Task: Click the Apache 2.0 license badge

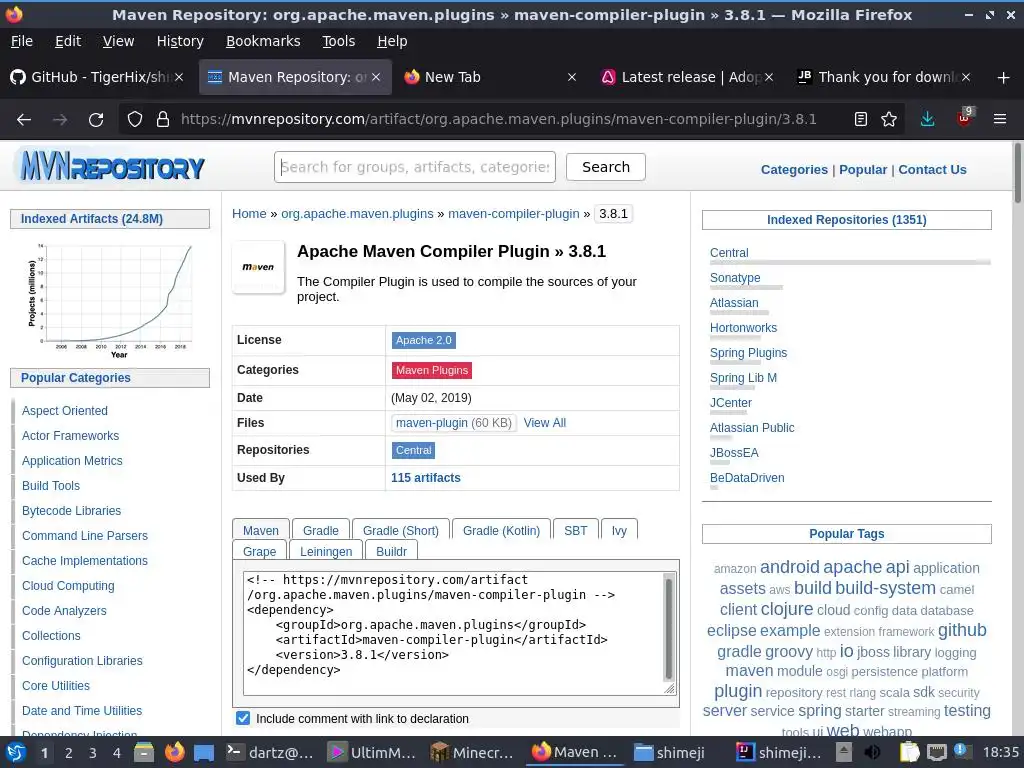Action: click(x=423, y=340)
